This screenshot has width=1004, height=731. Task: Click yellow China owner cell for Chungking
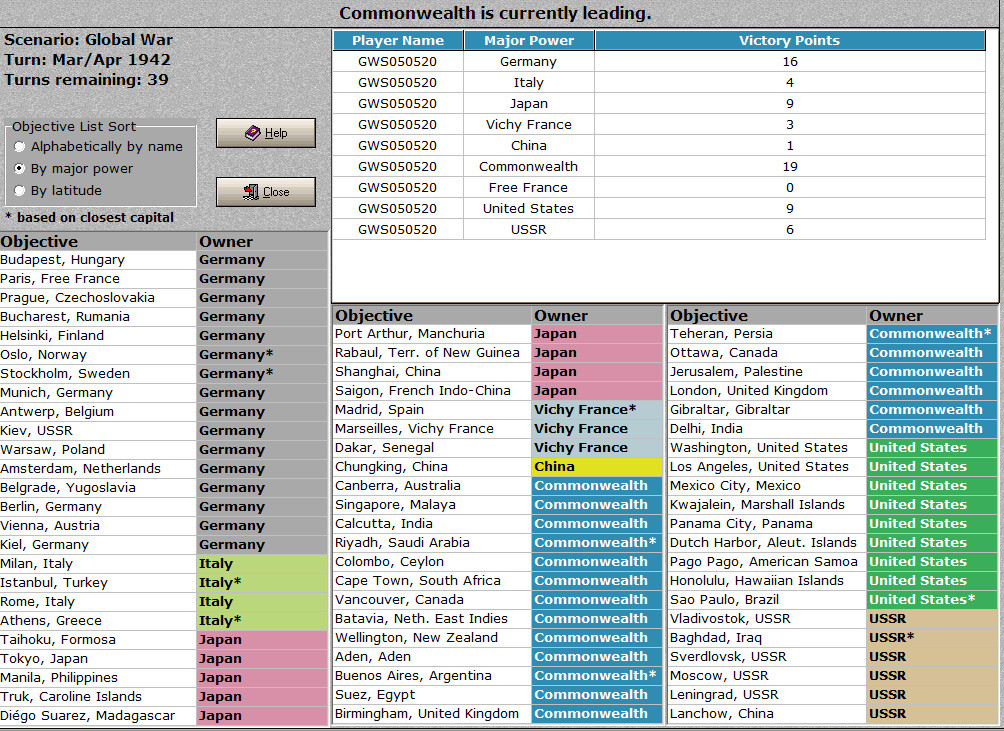[597, 467]
